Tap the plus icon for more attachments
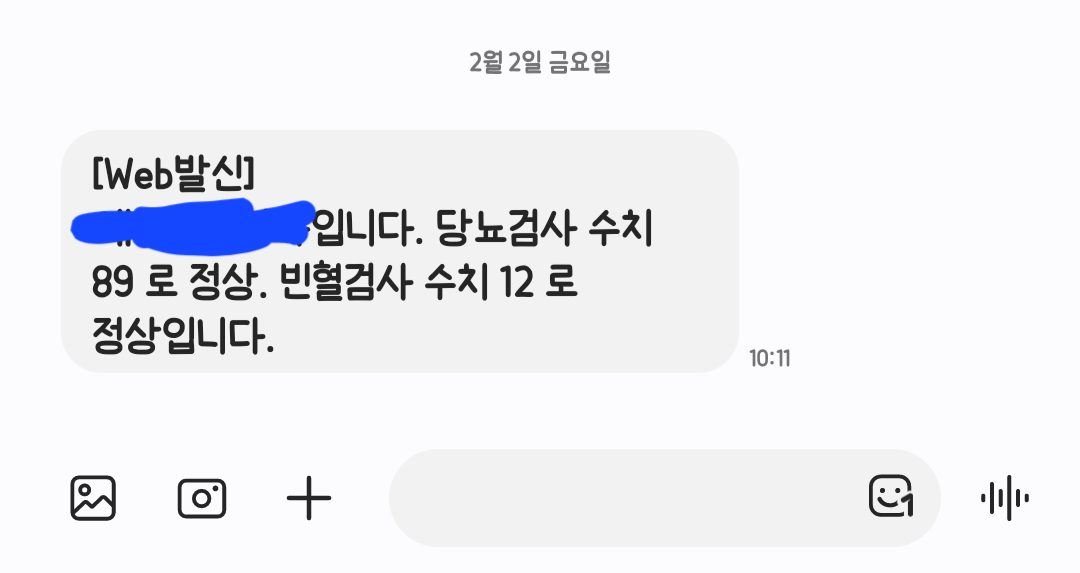This screenshot has height=573, width=1080. click(309, 498)
